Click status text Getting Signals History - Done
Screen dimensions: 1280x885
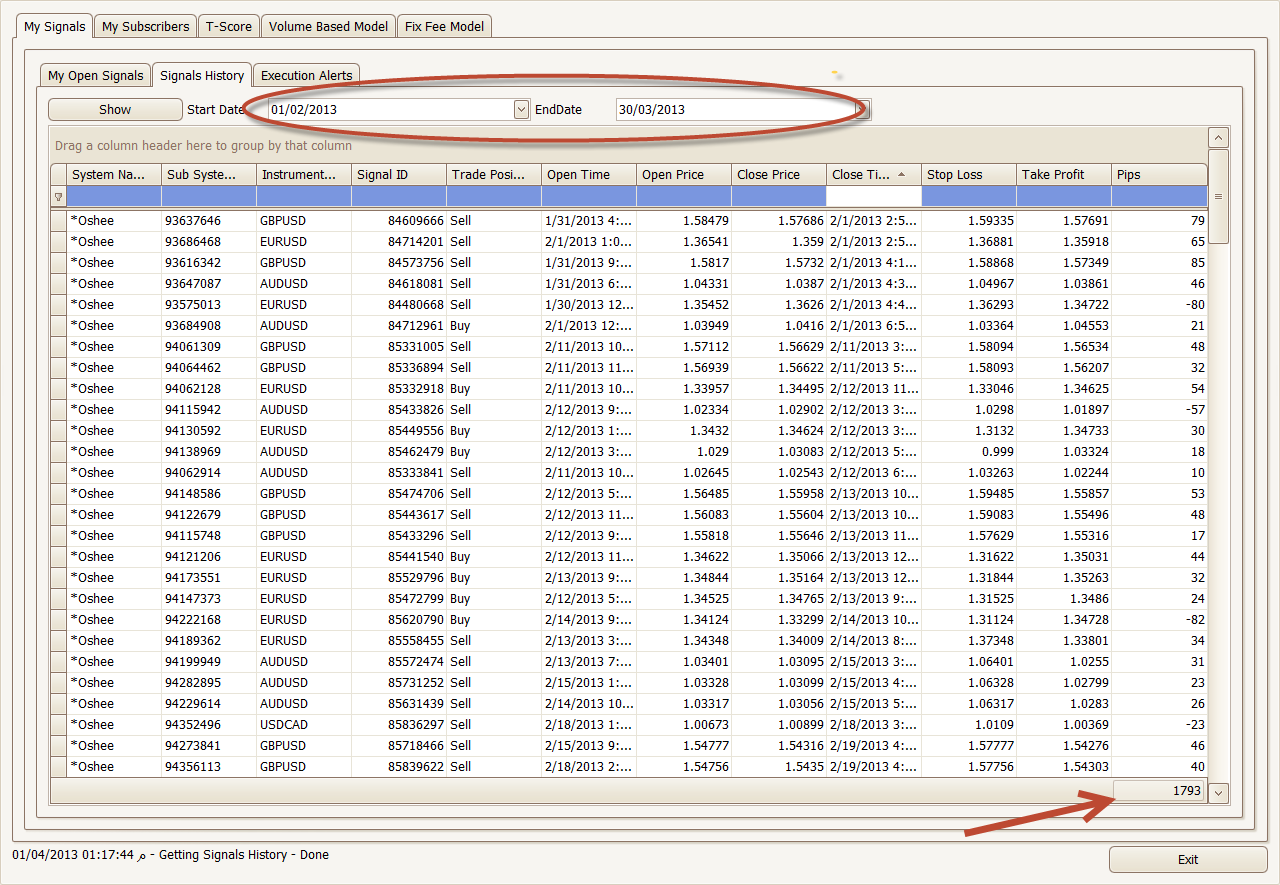243,855
